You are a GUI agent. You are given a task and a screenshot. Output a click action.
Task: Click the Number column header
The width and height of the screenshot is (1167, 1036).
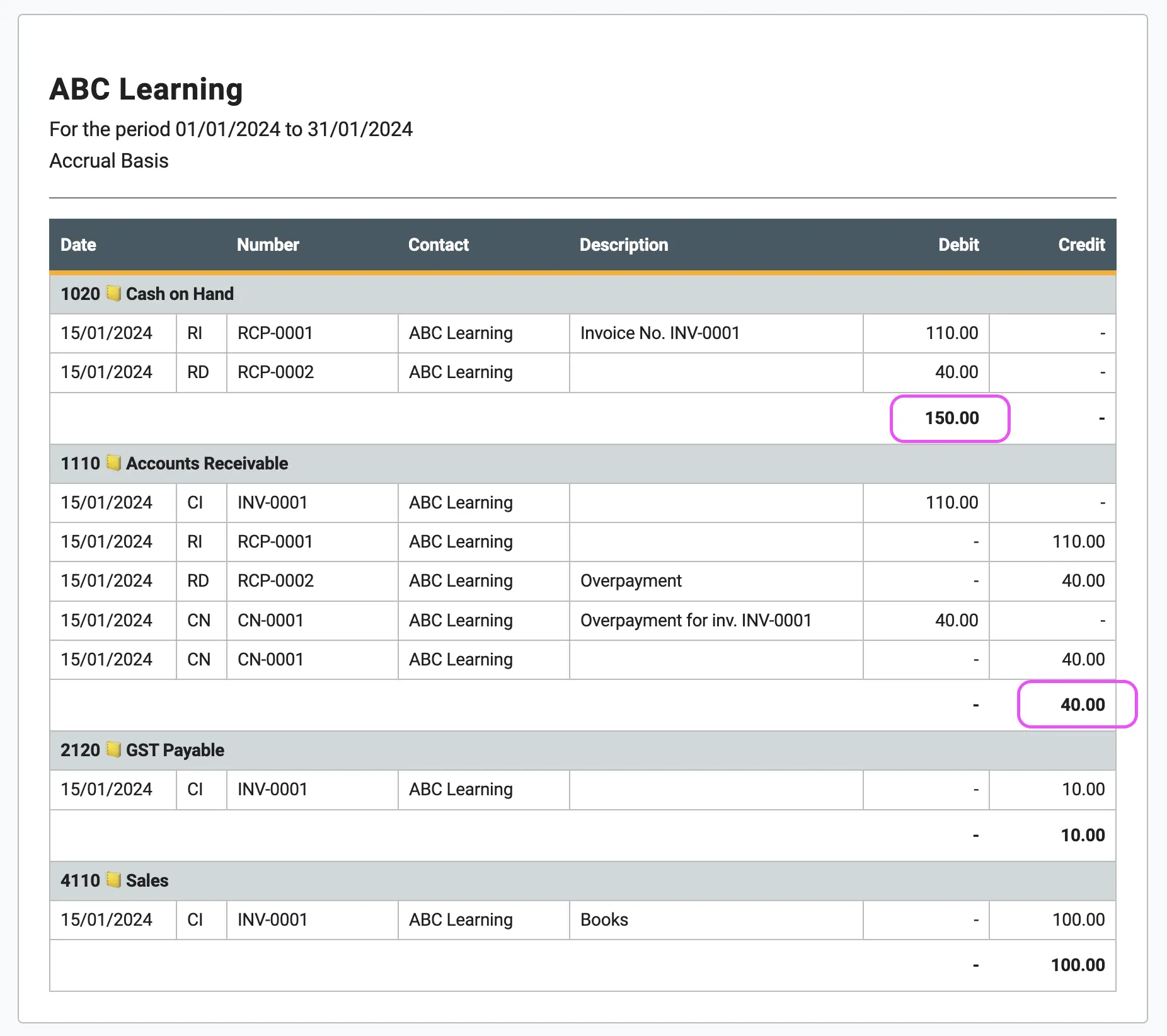coord(268,245)
